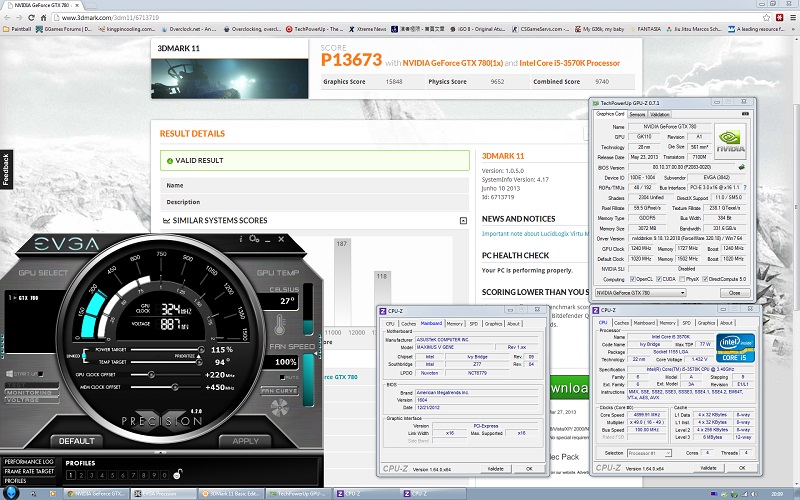
Task: Open the Memory tab in Mainboard CPU-Z window
Action: tap(455, 323)
